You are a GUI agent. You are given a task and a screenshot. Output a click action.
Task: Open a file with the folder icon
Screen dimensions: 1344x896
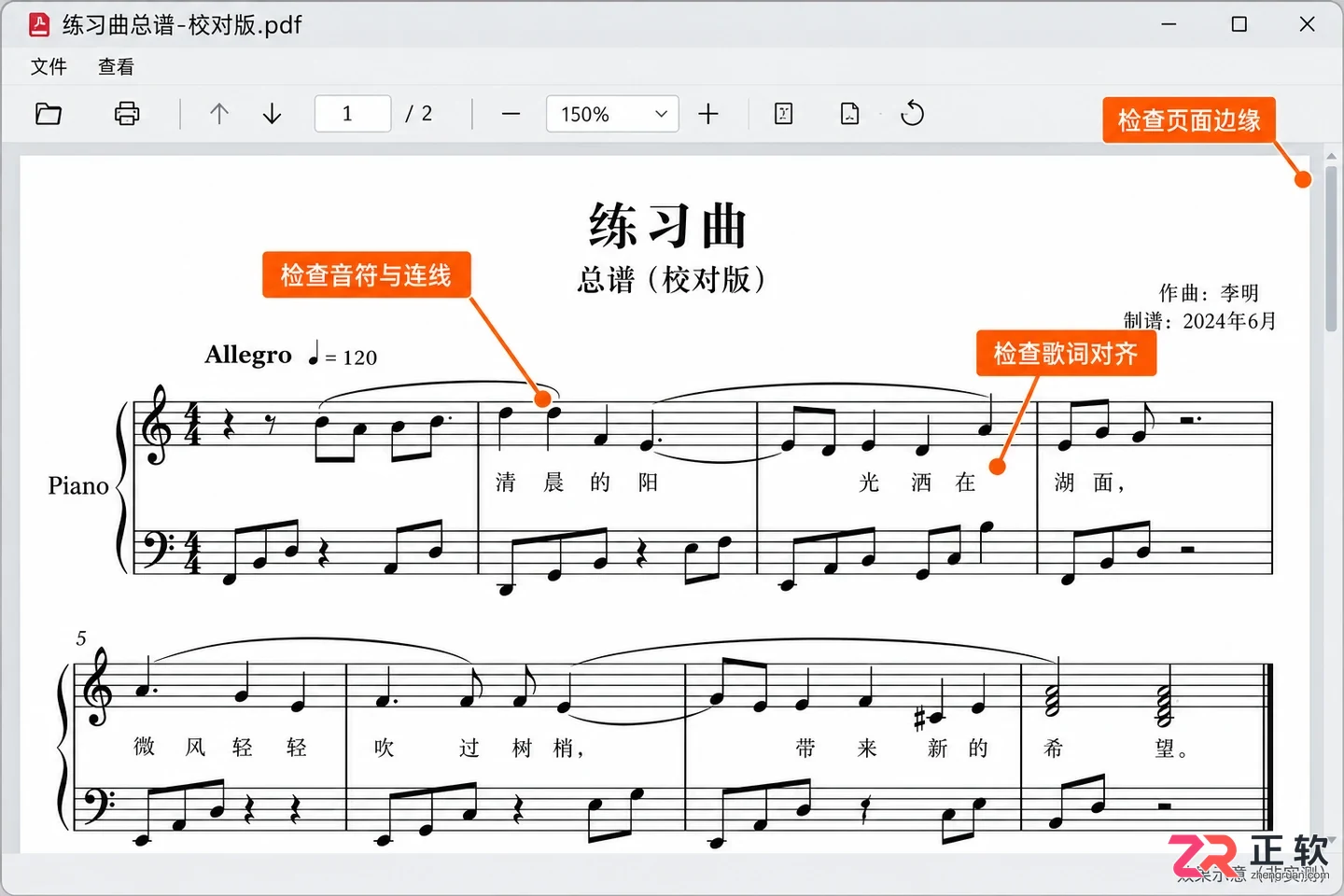(x=49, y=114)
